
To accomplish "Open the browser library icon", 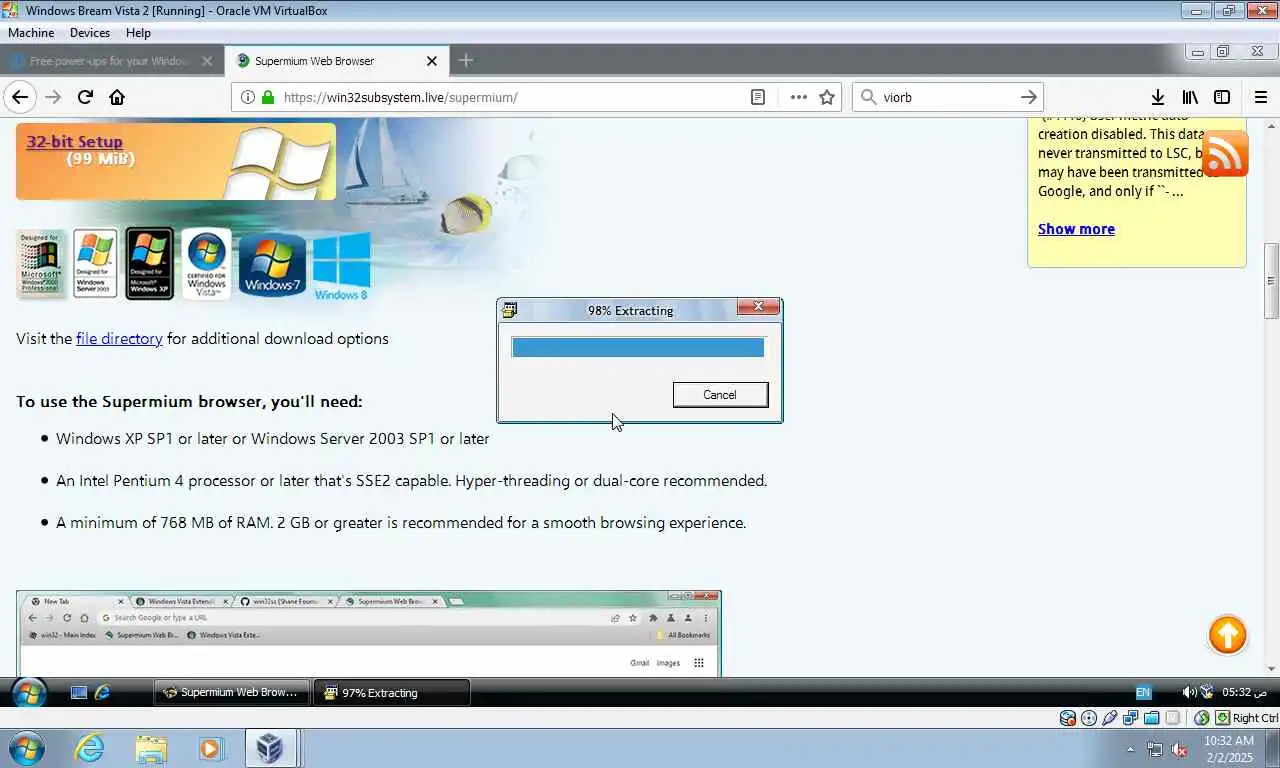I will tap(1190, 97).
